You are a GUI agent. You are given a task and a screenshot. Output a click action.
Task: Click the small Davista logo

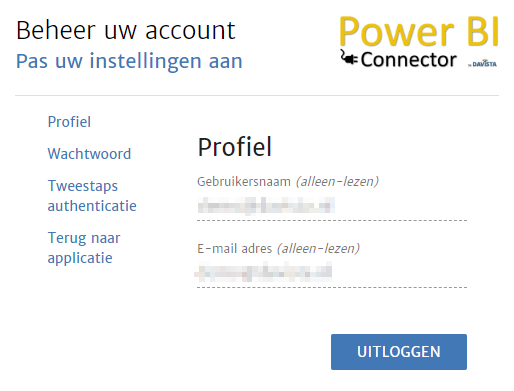pyautogui.click(x=483, y=63)
